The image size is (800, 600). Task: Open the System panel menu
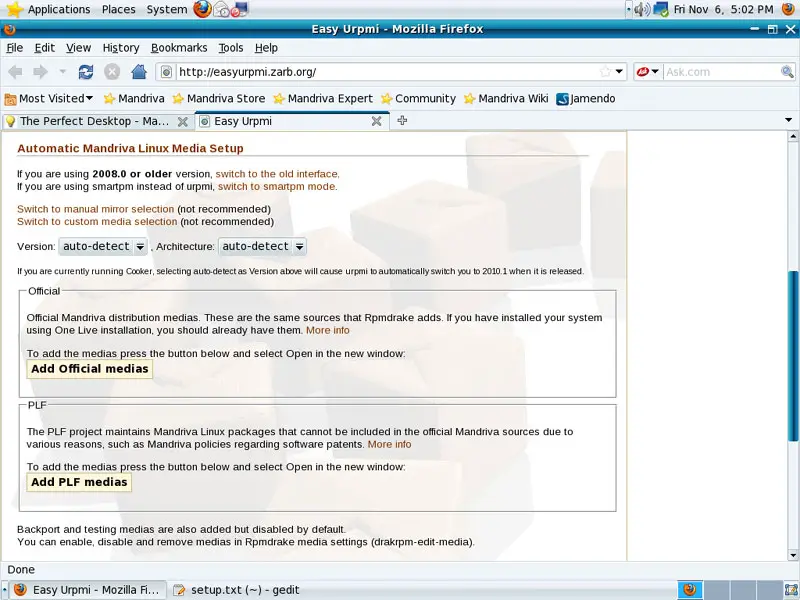(166, 9)
